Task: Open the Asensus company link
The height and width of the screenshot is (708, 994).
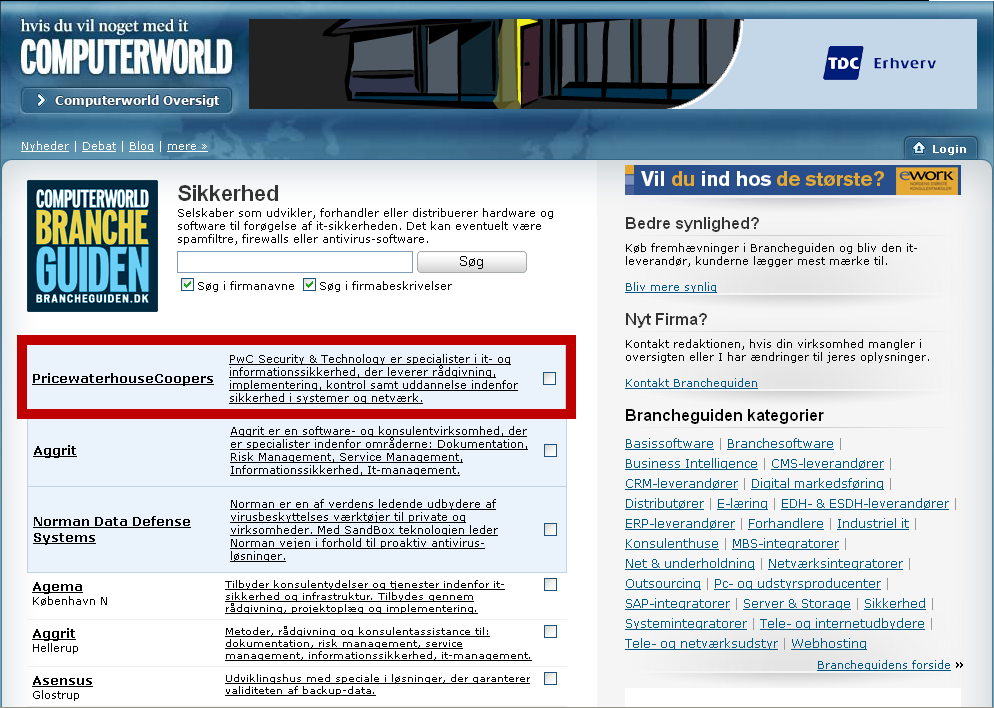Action: 62,681
